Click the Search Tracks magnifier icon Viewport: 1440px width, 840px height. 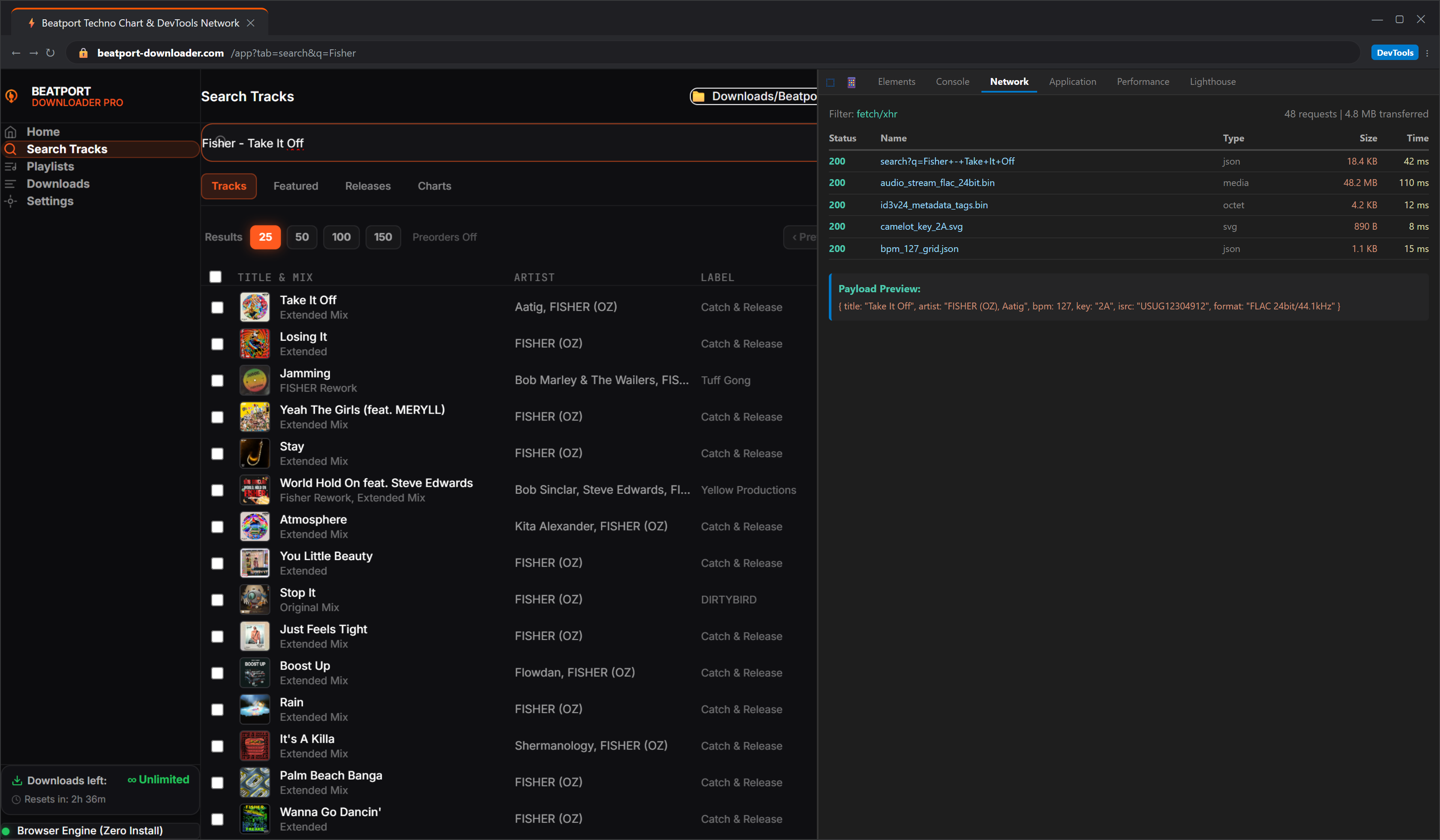pyautogui.click(x=10, y=149)
